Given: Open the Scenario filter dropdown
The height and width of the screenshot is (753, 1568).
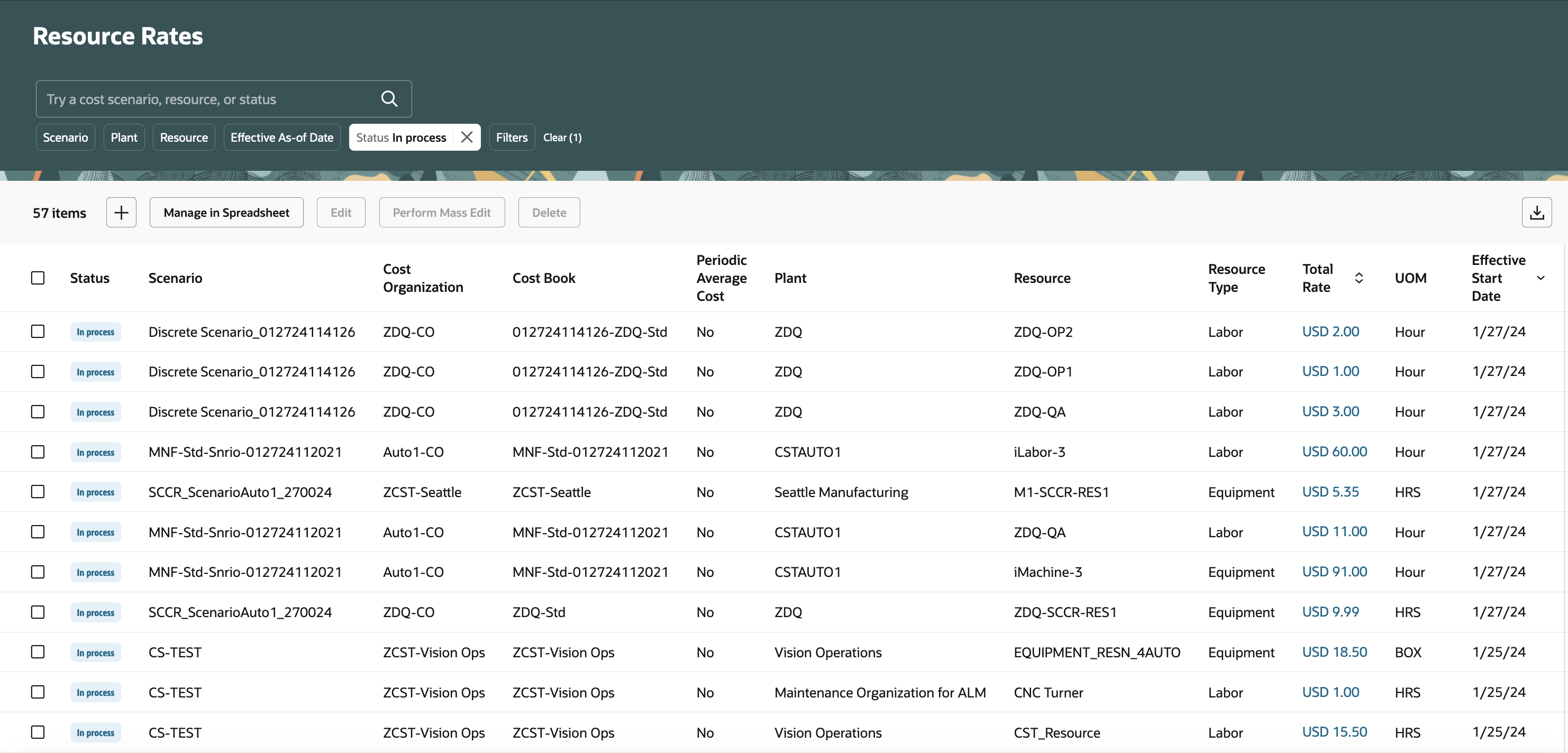Looking at the screenshot, I should (x=65, y=137).
